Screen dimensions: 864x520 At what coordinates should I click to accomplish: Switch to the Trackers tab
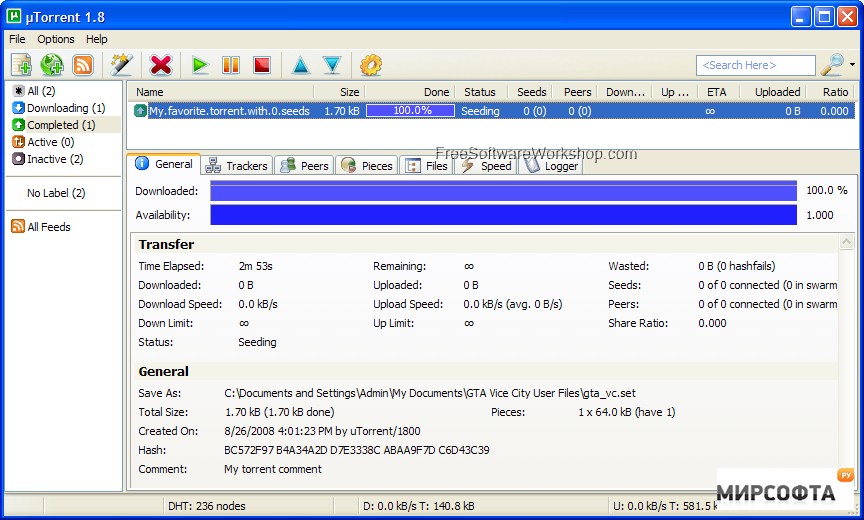237,166
